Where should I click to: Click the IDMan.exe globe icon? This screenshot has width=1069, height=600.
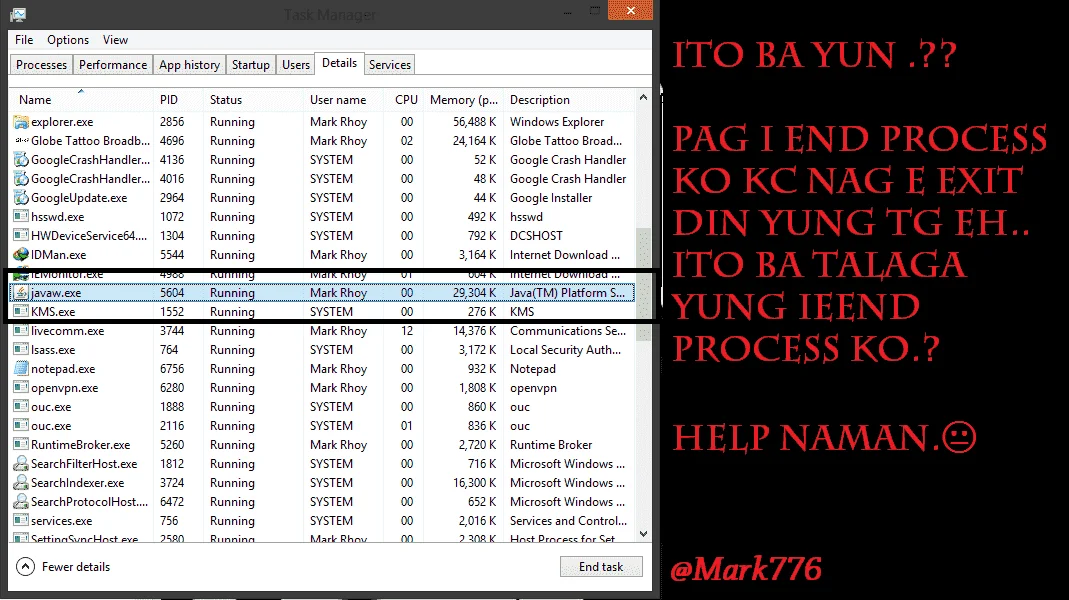tap(21, 255)
